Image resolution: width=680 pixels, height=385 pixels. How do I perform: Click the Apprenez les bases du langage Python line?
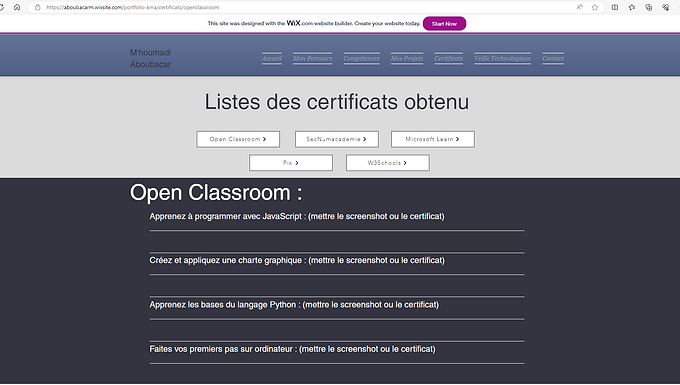tap(294, 305)
